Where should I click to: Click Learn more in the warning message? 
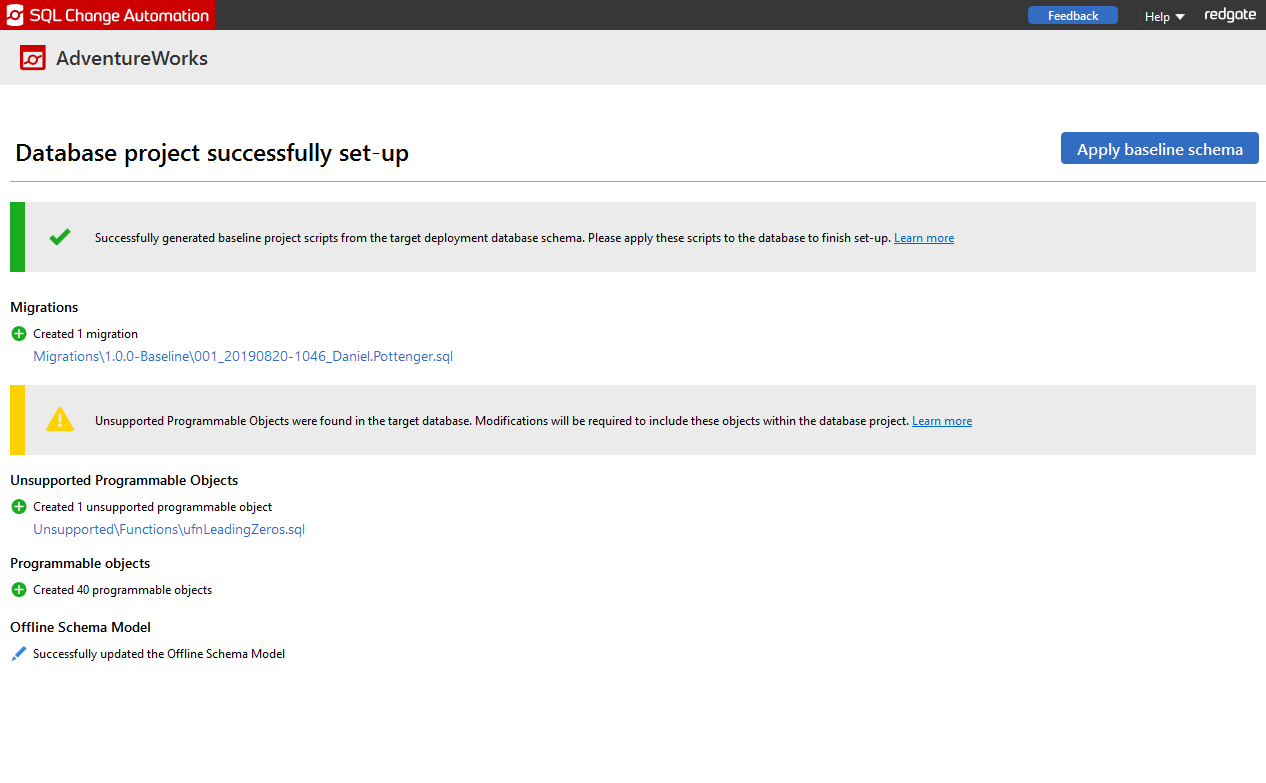tap(941, 421)
